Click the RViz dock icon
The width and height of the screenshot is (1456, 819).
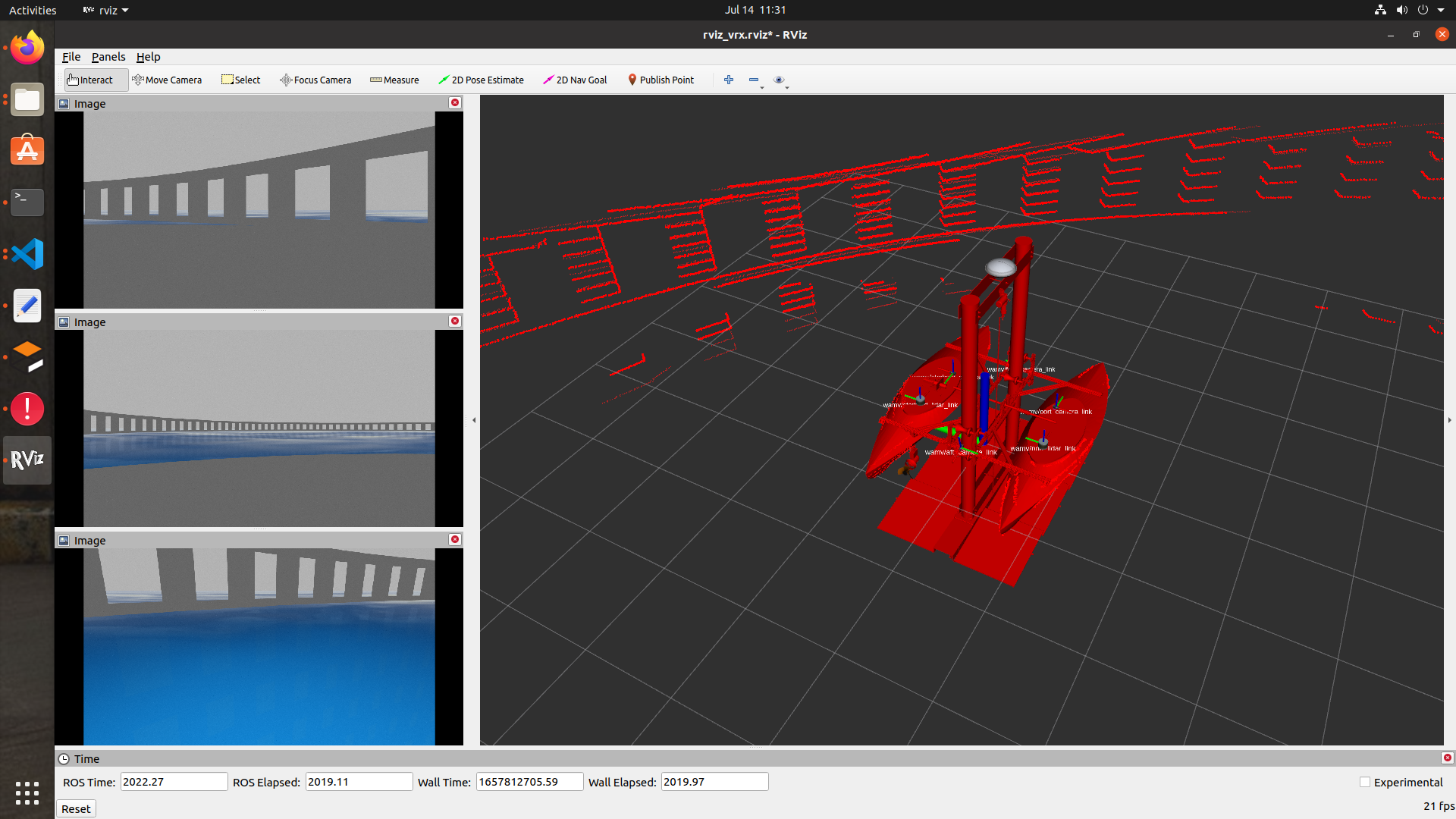pos(27,460)
